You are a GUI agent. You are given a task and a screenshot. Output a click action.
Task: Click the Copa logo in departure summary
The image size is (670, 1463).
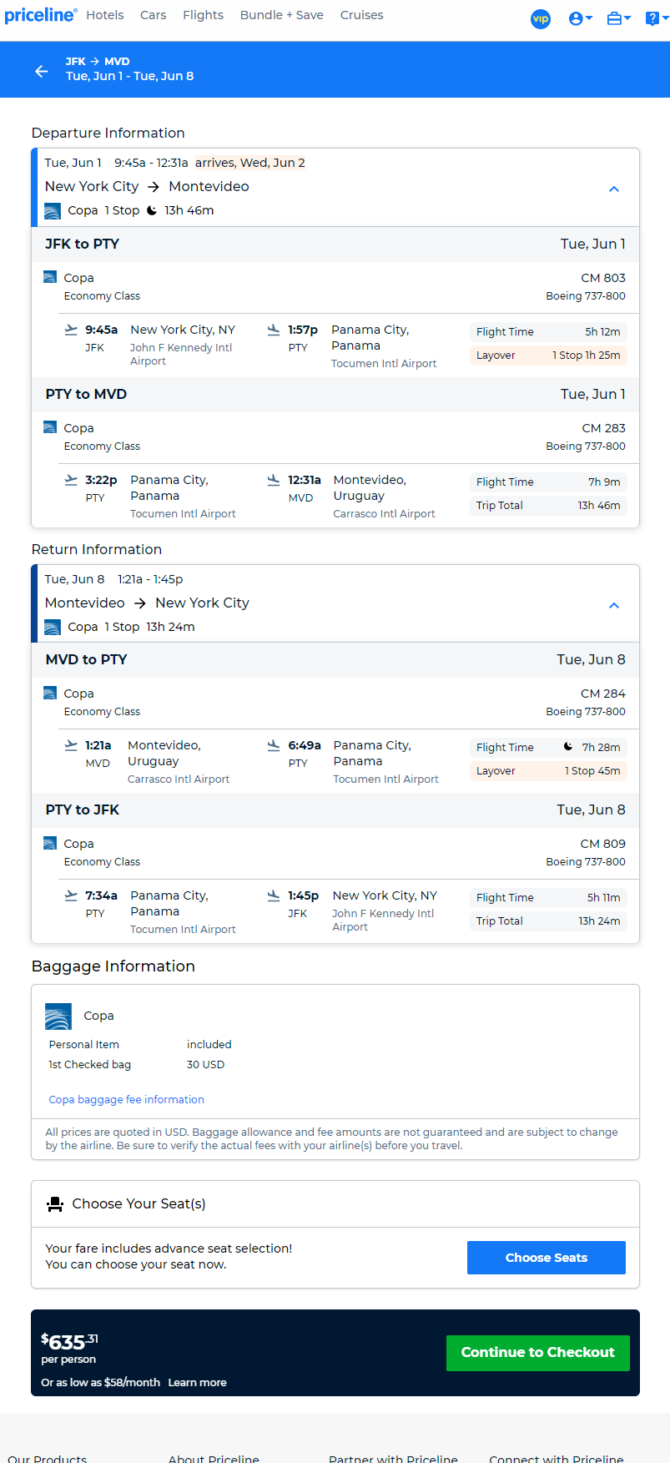[x=53, y=211]
